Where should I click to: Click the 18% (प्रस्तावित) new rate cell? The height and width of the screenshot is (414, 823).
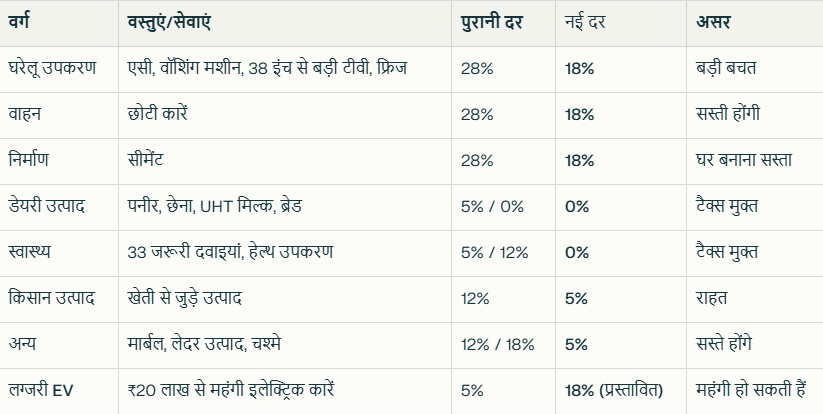coord(621,391)
